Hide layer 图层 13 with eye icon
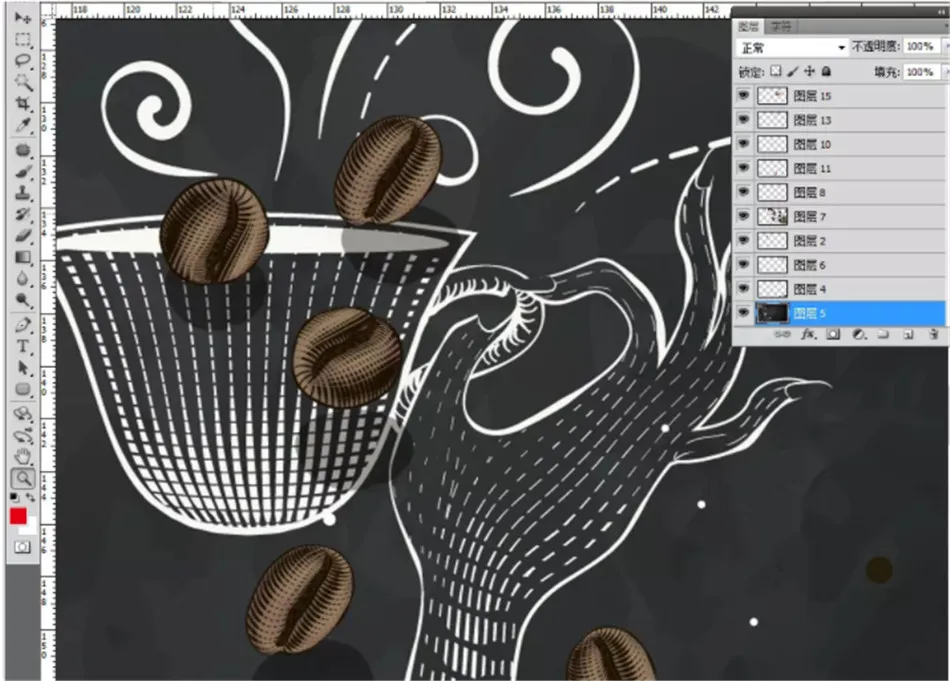The image size is (950, 681). [x=743, y=119]
